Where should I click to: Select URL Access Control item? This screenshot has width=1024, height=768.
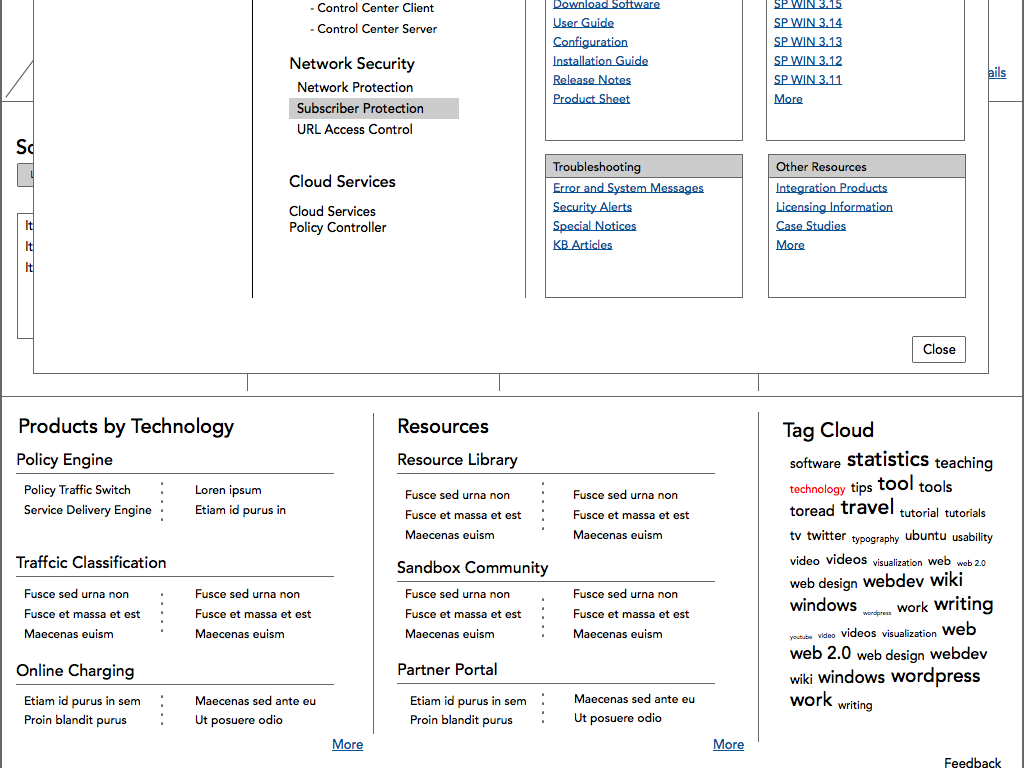355,129
